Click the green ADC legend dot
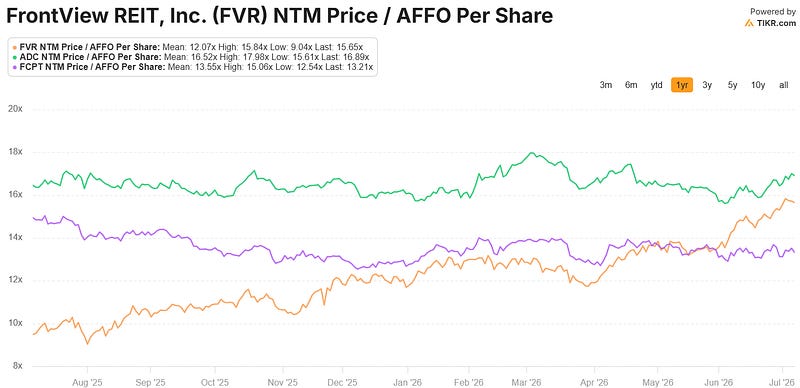The height and width of the screenshot is (388, 800). [14, 57]
